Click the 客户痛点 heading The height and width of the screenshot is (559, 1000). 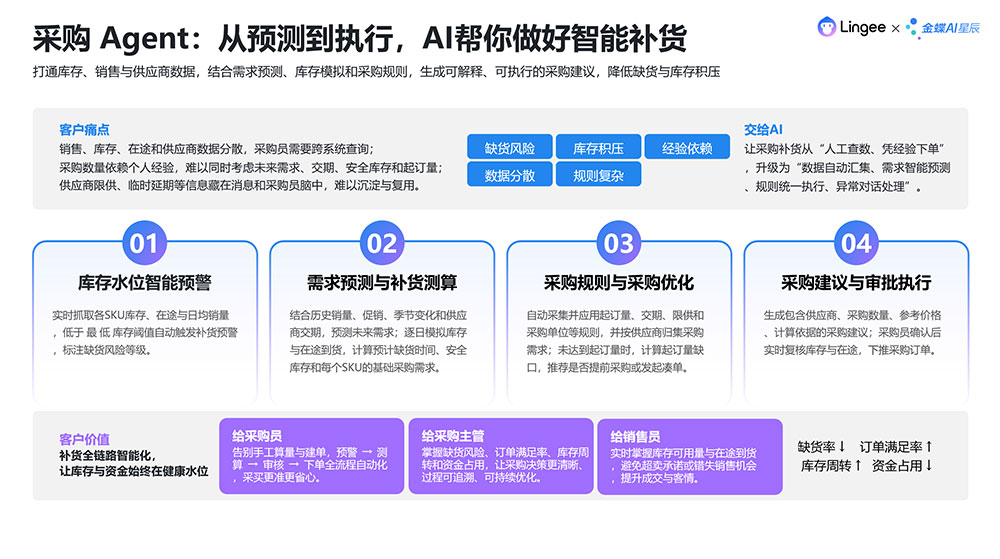pos(84,130)
